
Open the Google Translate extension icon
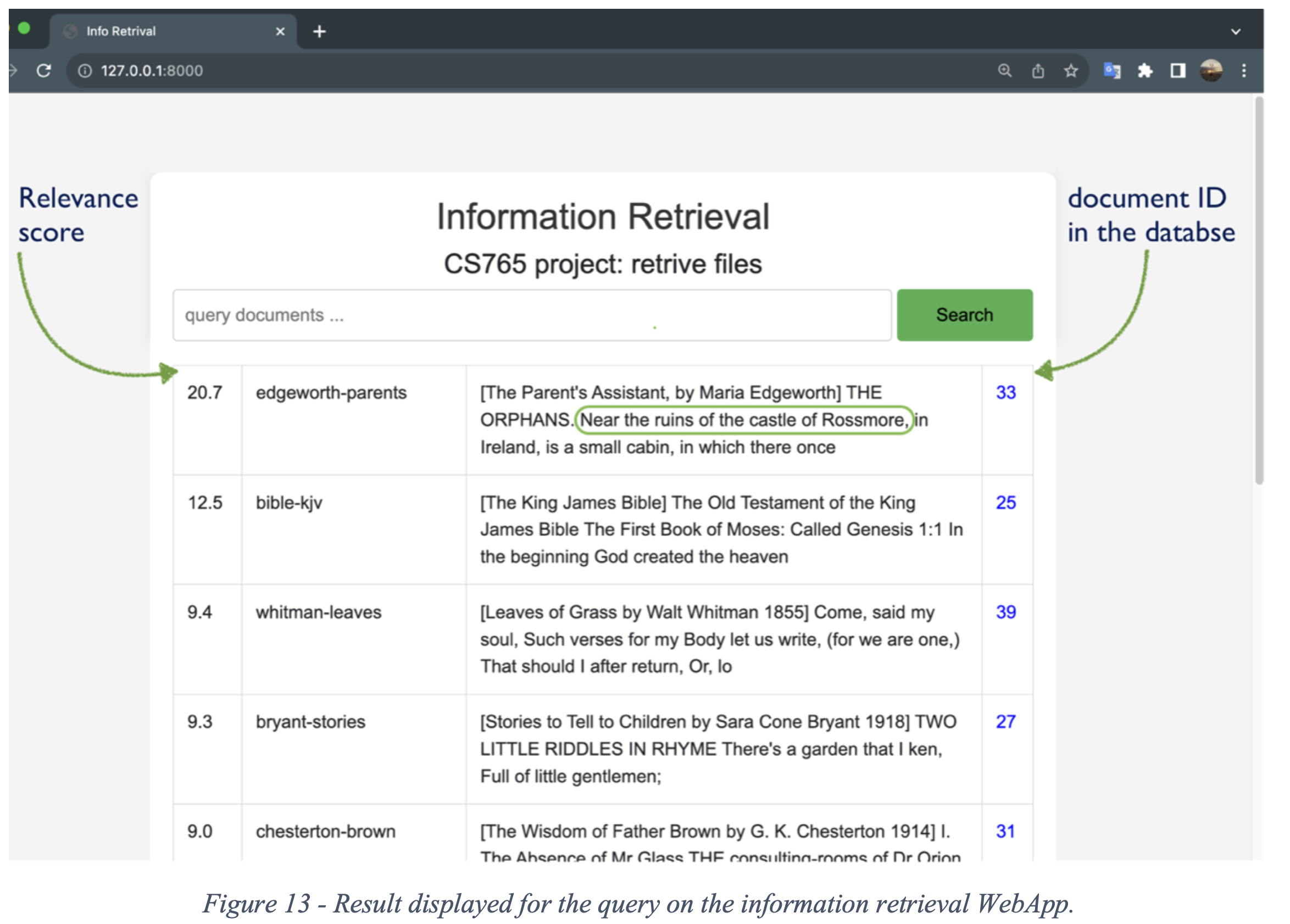pos(1112,70)
